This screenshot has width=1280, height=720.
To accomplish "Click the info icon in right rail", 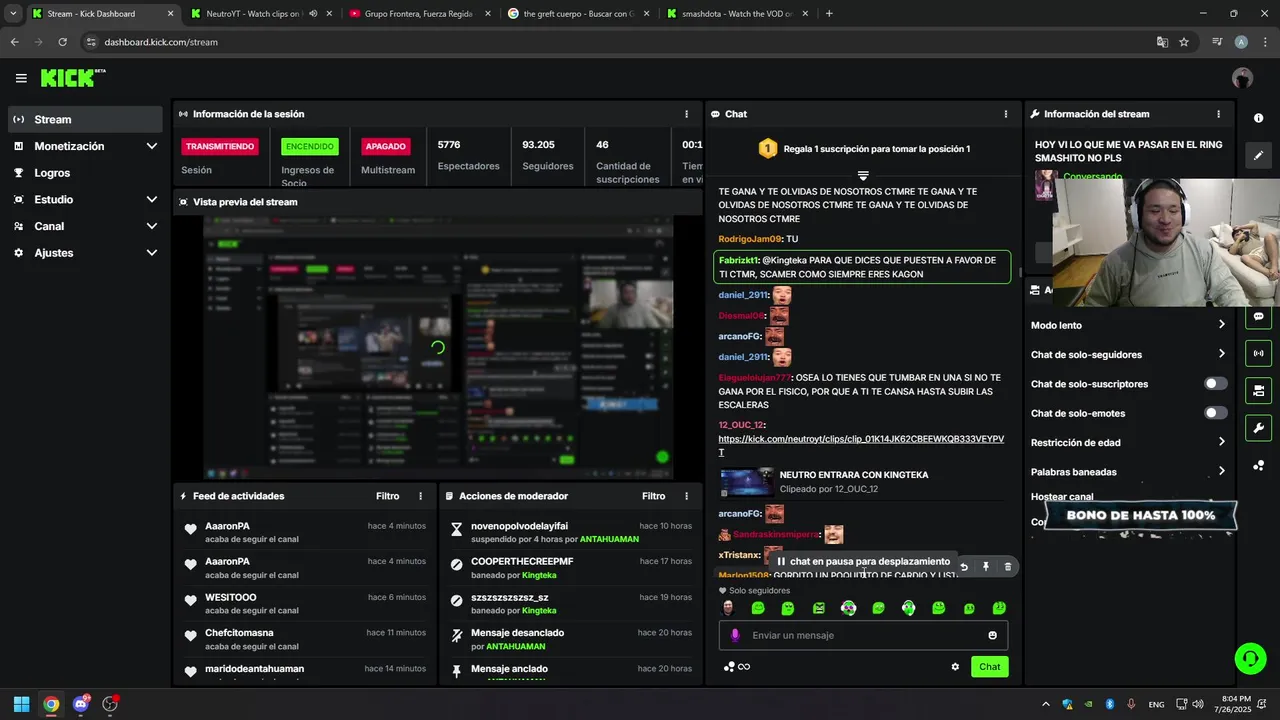I will click(1258, 118).
